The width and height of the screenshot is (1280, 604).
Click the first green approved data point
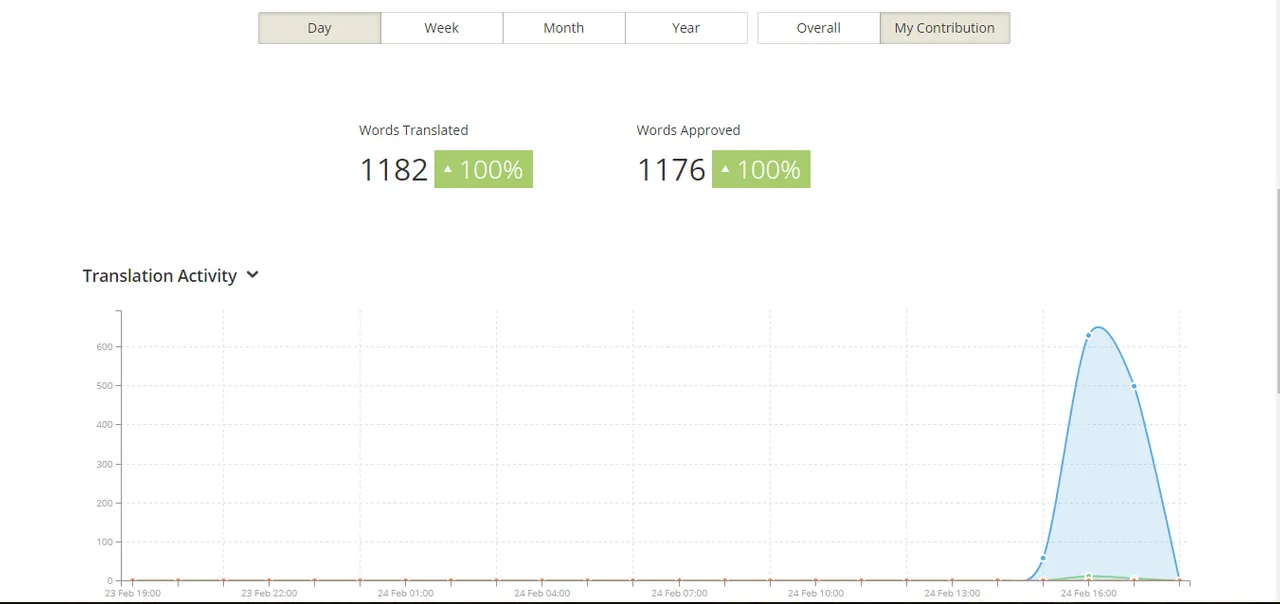pyautogui.click(x=1088, y=576)
